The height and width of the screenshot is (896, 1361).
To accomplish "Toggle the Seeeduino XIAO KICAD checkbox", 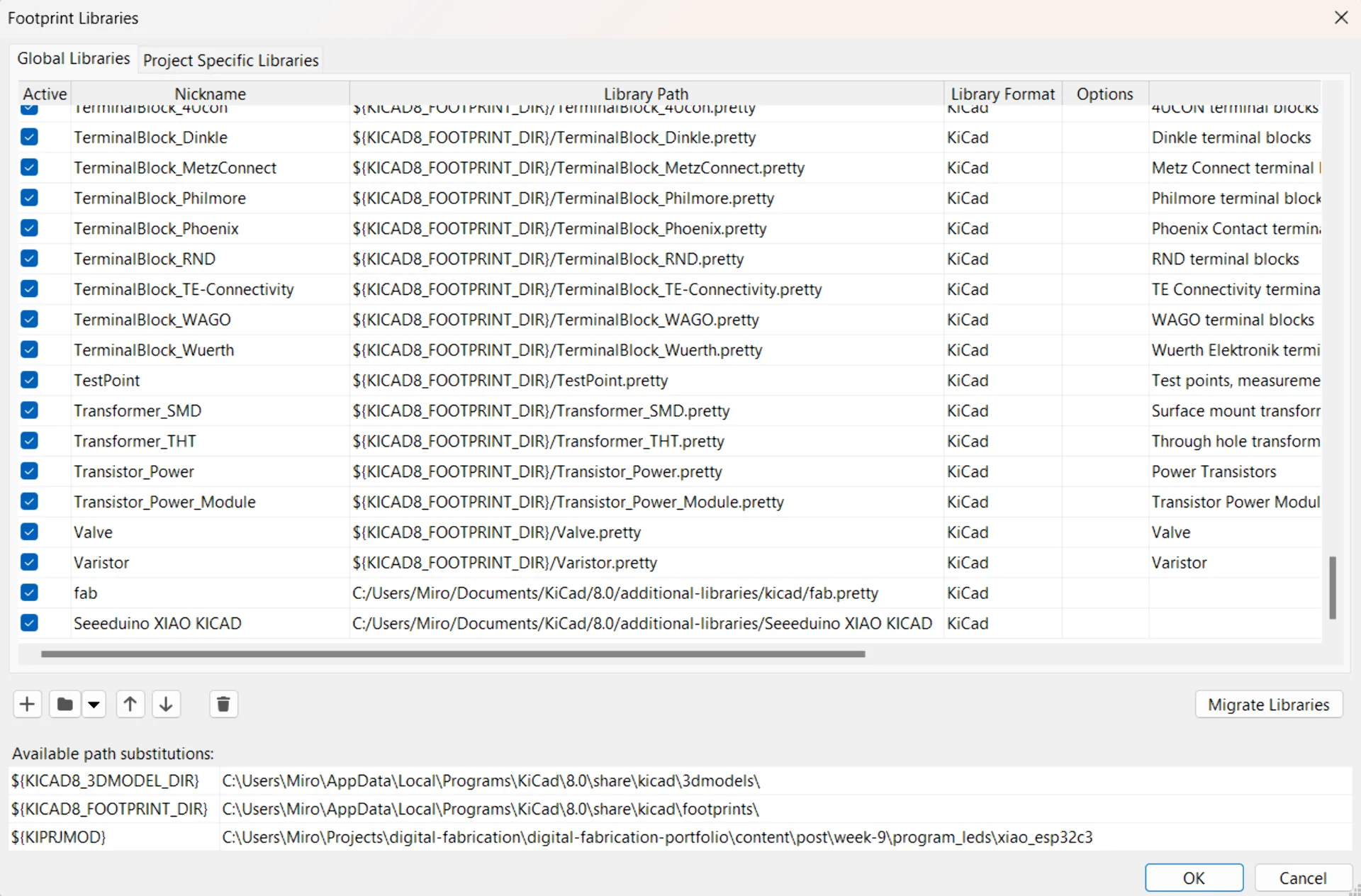I will pos(29,623).
